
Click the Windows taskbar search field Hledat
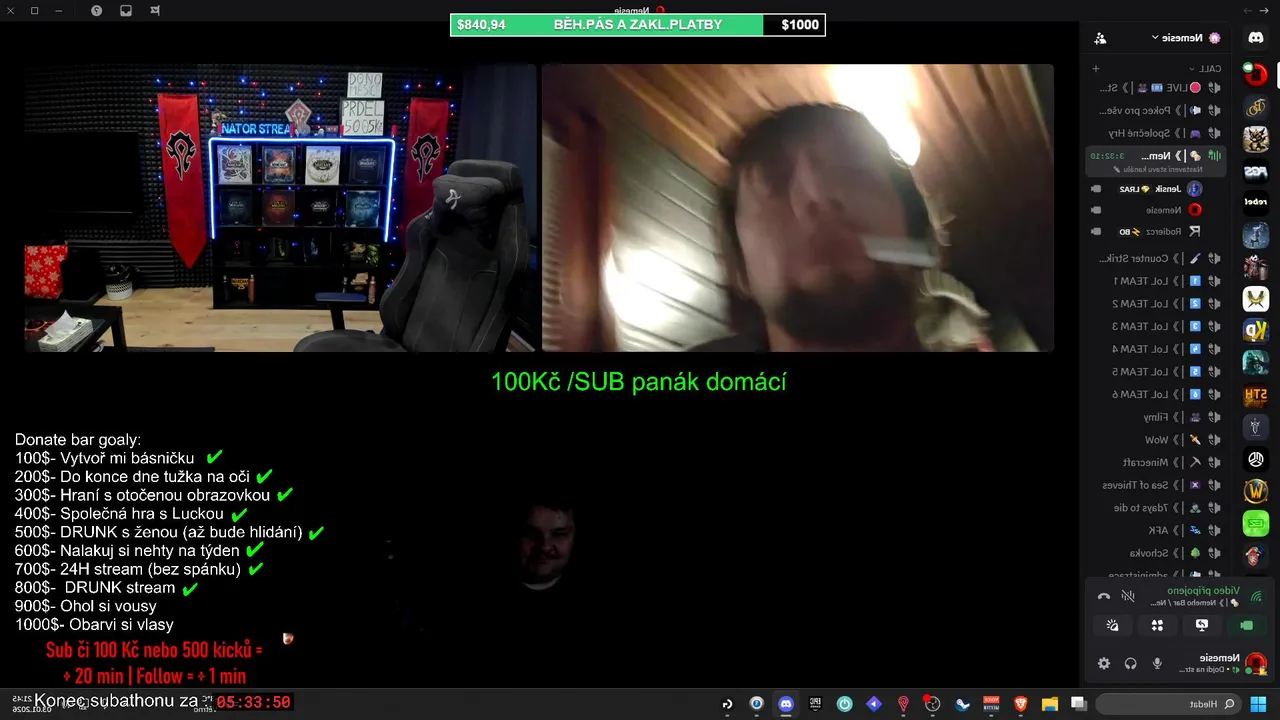click(1168, 703)
